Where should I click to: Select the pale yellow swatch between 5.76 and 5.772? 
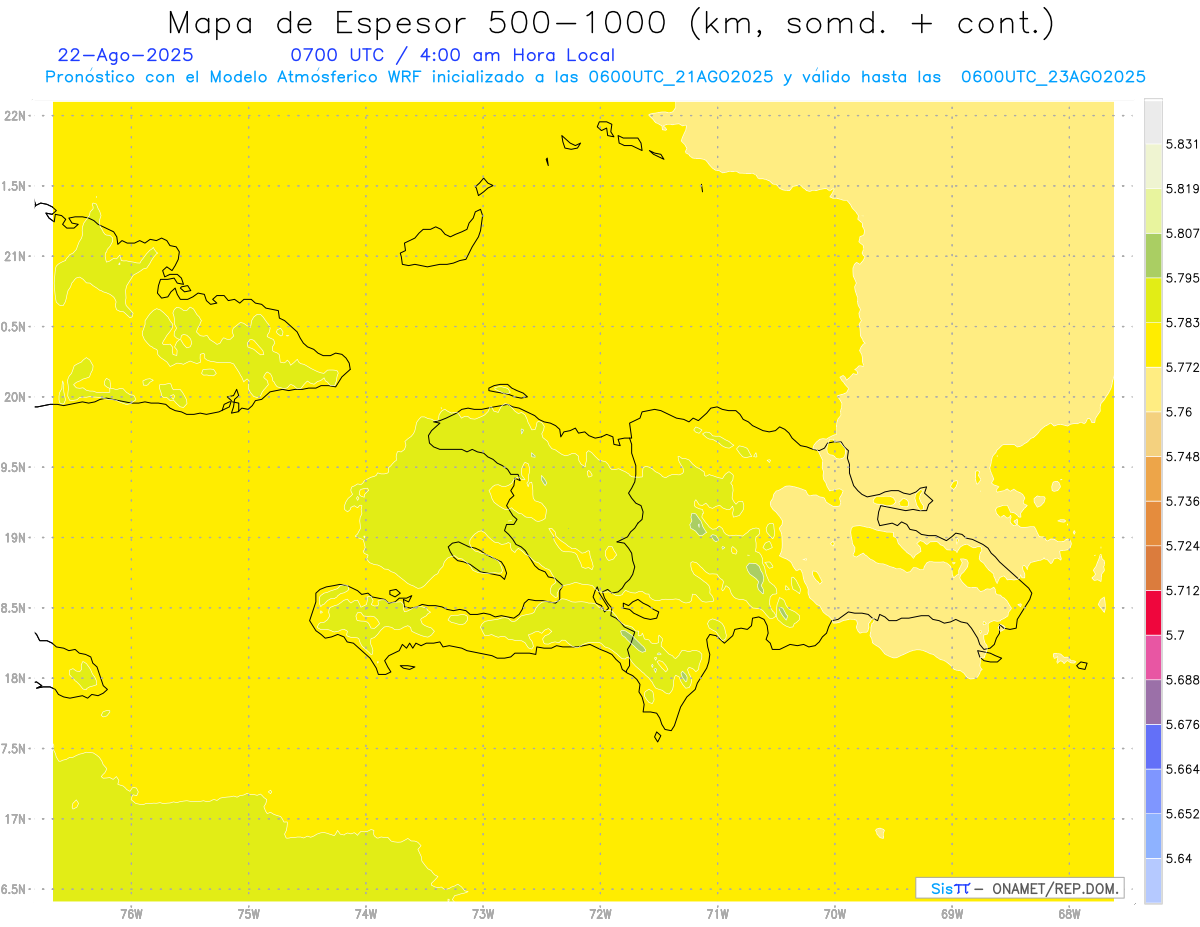pyautogui.click(x=1153, y=389)
